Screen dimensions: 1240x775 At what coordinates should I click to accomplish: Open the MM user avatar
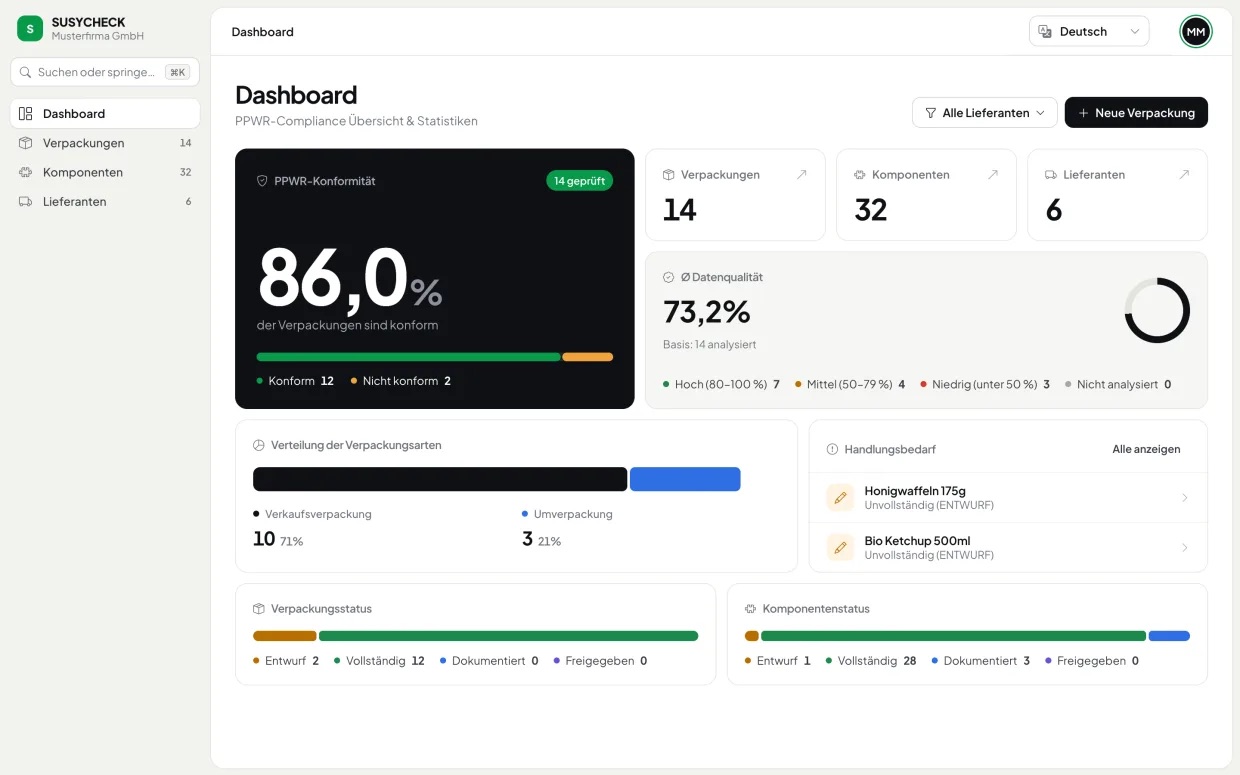click(x=1195, y=32)
